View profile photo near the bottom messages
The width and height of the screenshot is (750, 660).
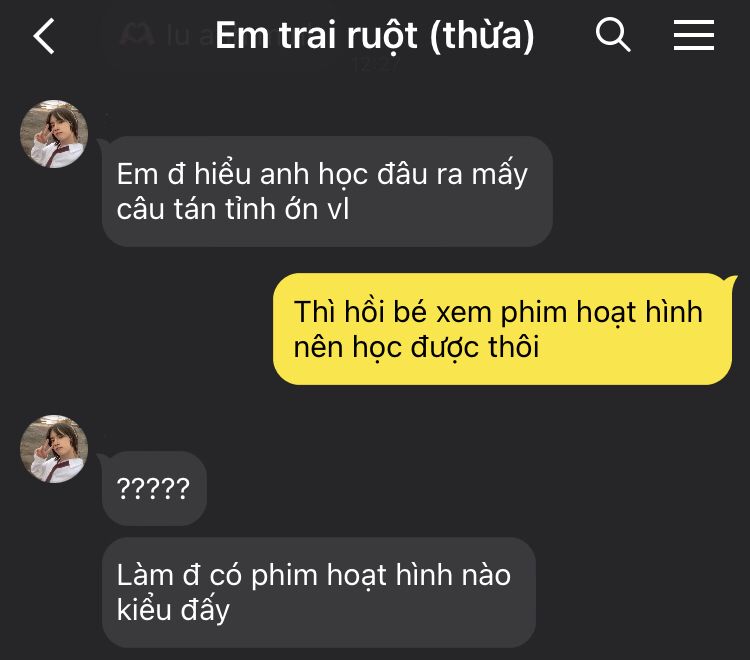click(x=54, y=449)
